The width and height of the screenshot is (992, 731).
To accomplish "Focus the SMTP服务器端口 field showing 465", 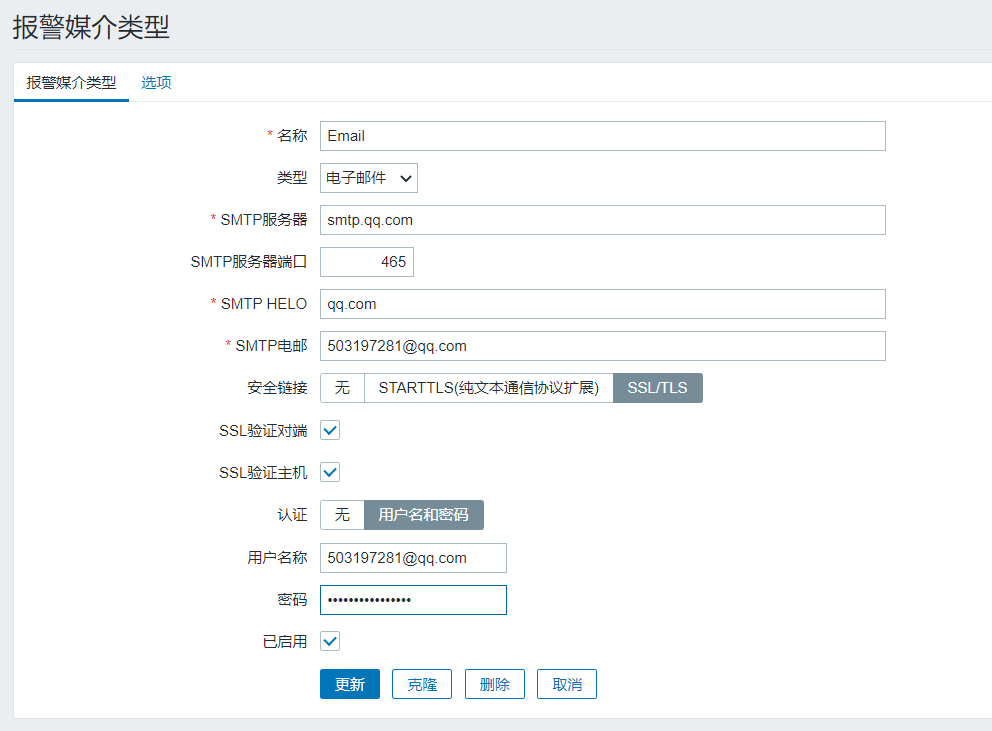I will pyautogui.click(x=367, y=262).
